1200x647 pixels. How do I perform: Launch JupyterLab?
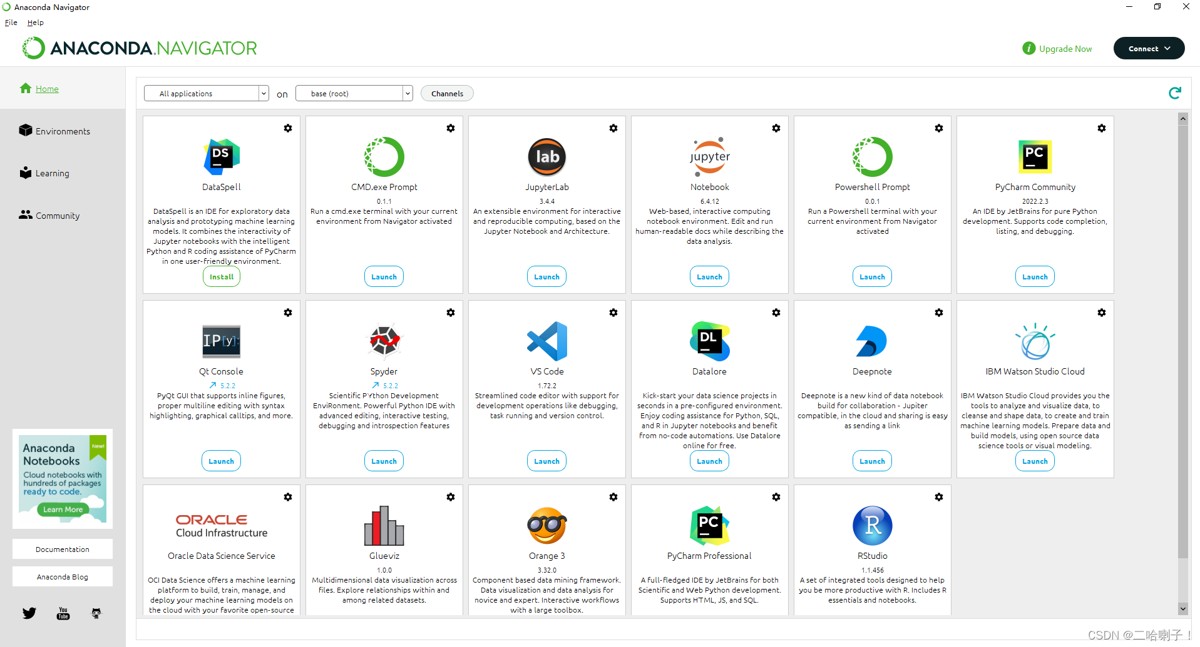click(x=547, y=277)
